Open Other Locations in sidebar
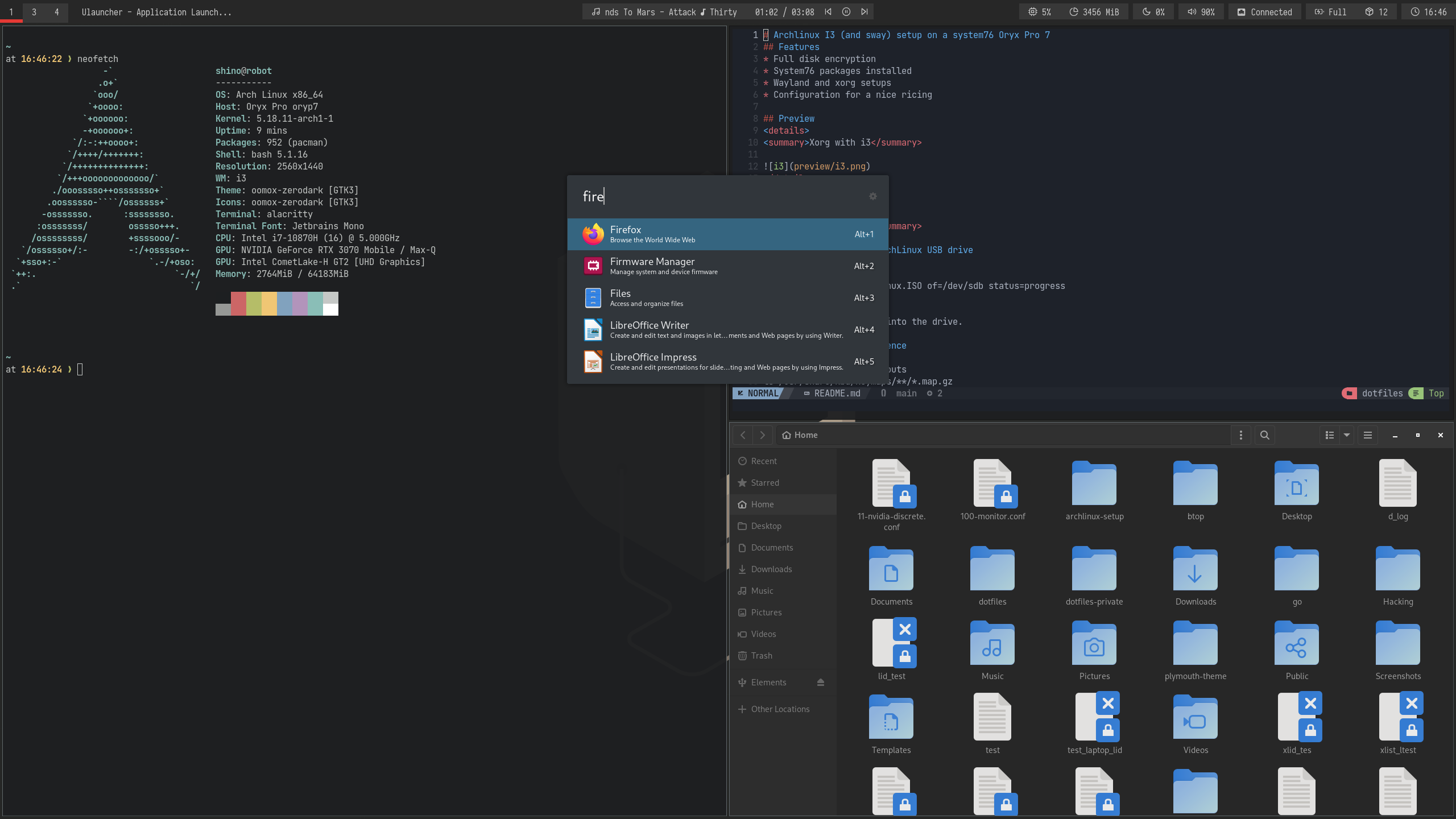This screenshot has height=819, width=1456. (780, 709)
